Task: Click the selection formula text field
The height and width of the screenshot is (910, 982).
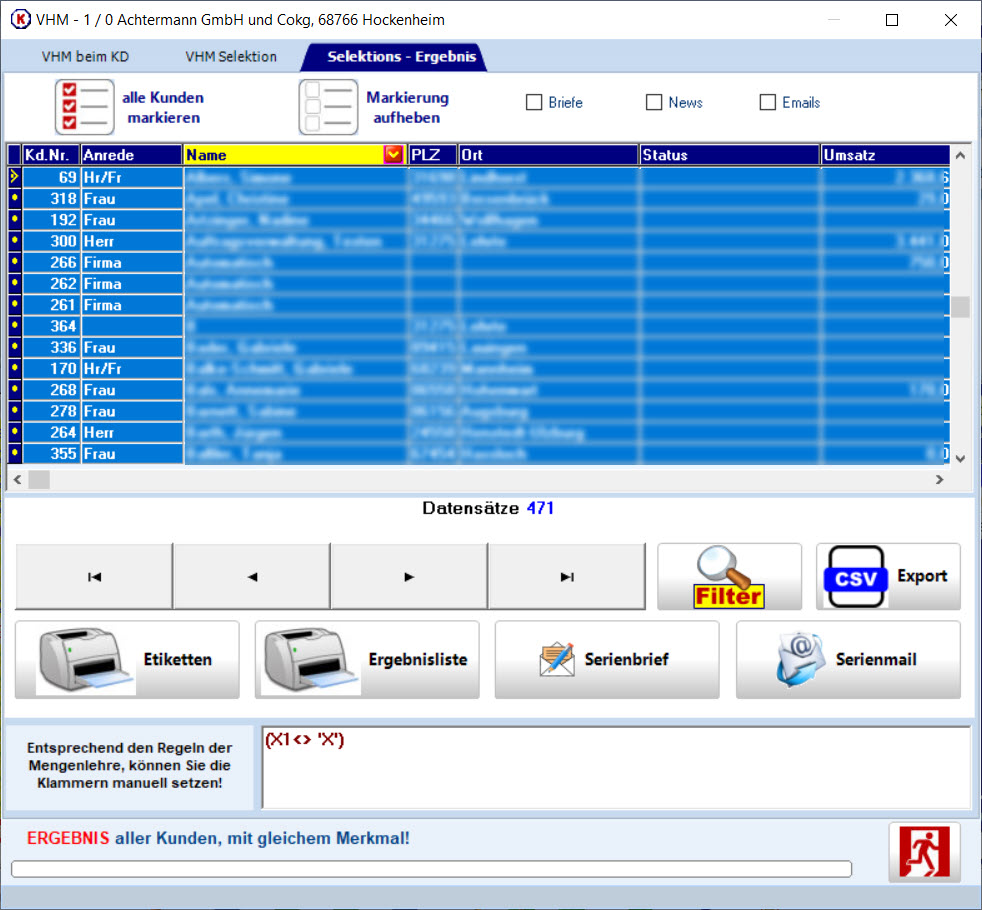Action: [x=615, y=767]
